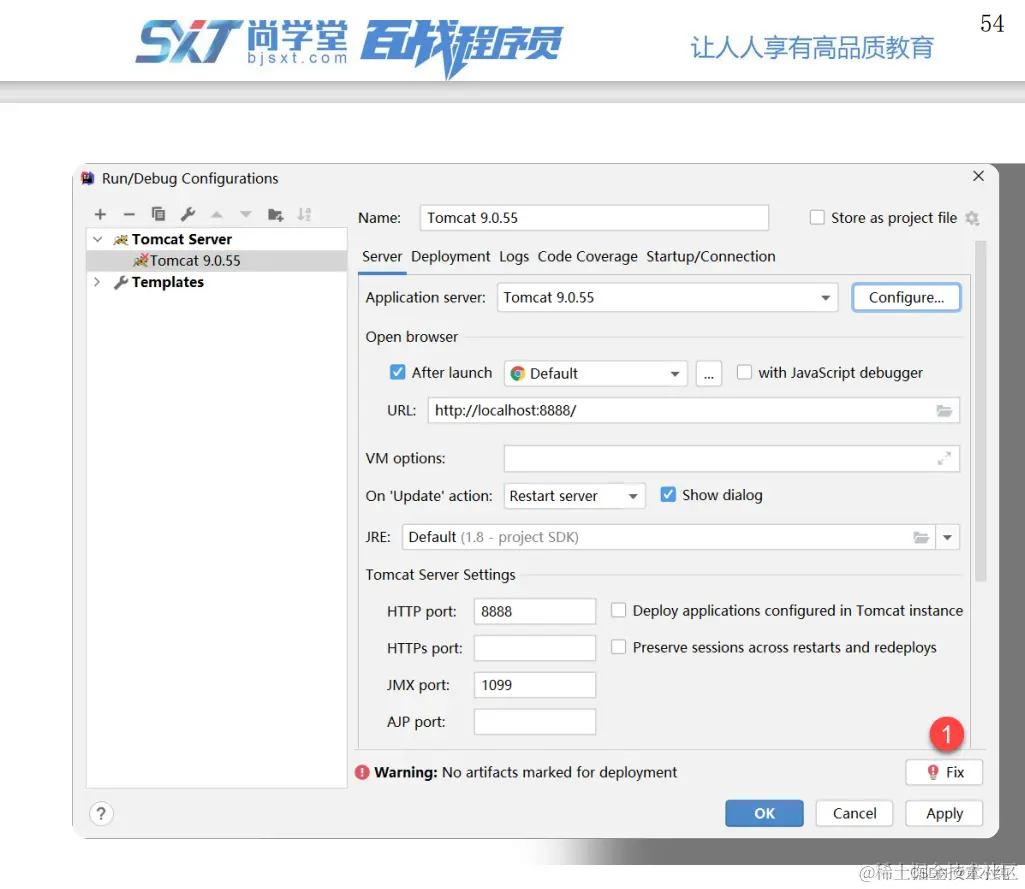The image size is (1025, 889).
Task: Uncheck After launch checkbox
Action: (x=397, y=372)
